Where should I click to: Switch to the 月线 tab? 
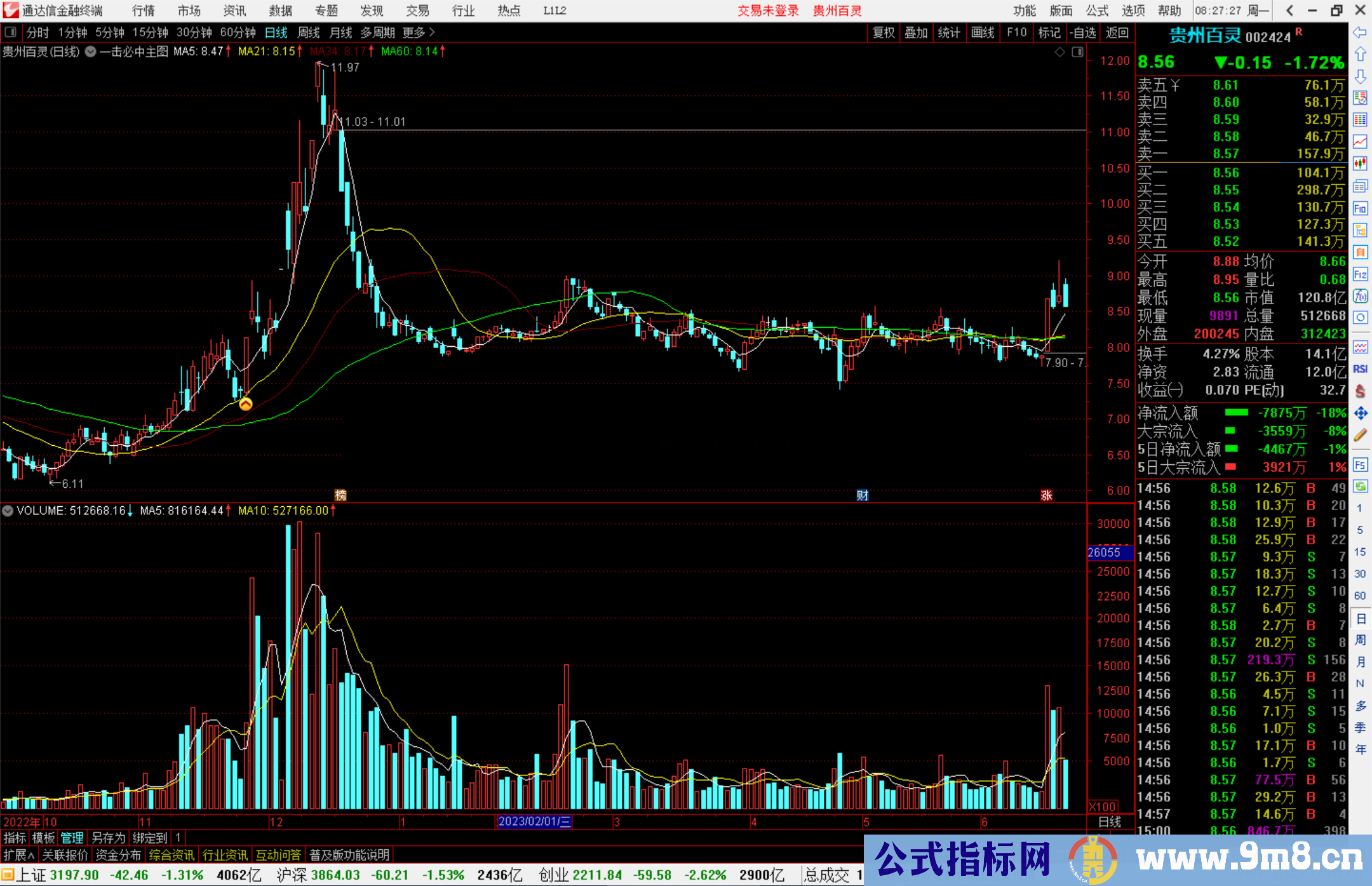coord(341,32)
